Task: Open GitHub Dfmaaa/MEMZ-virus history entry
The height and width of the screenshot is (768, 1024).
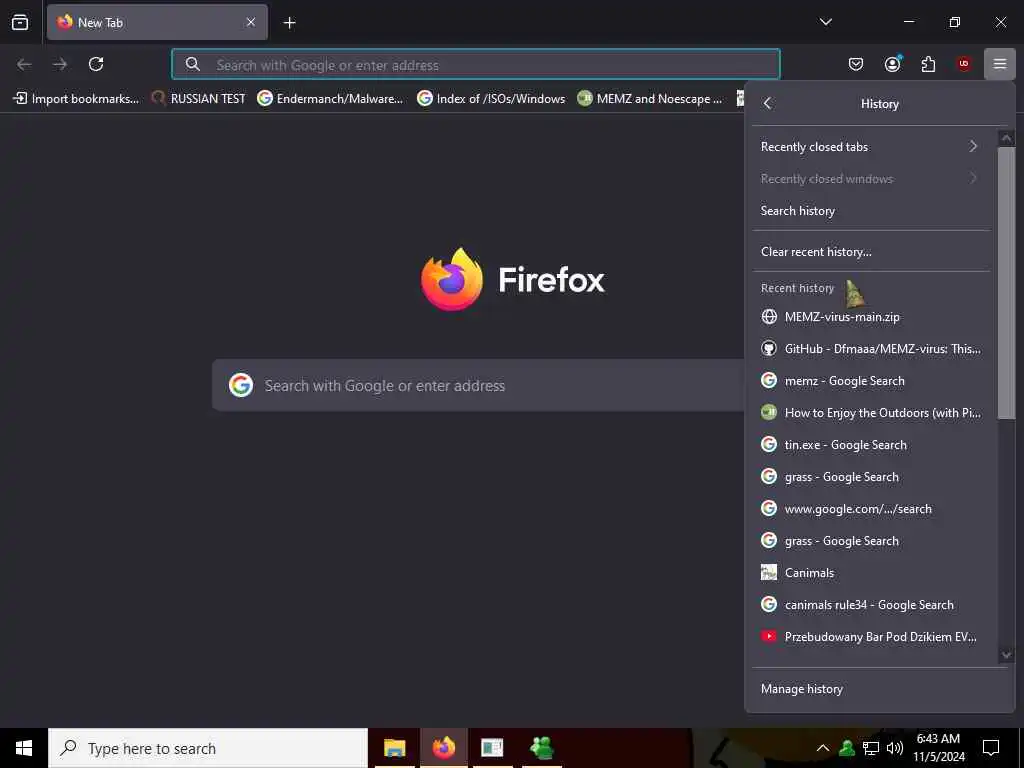Action: [871, 349]
